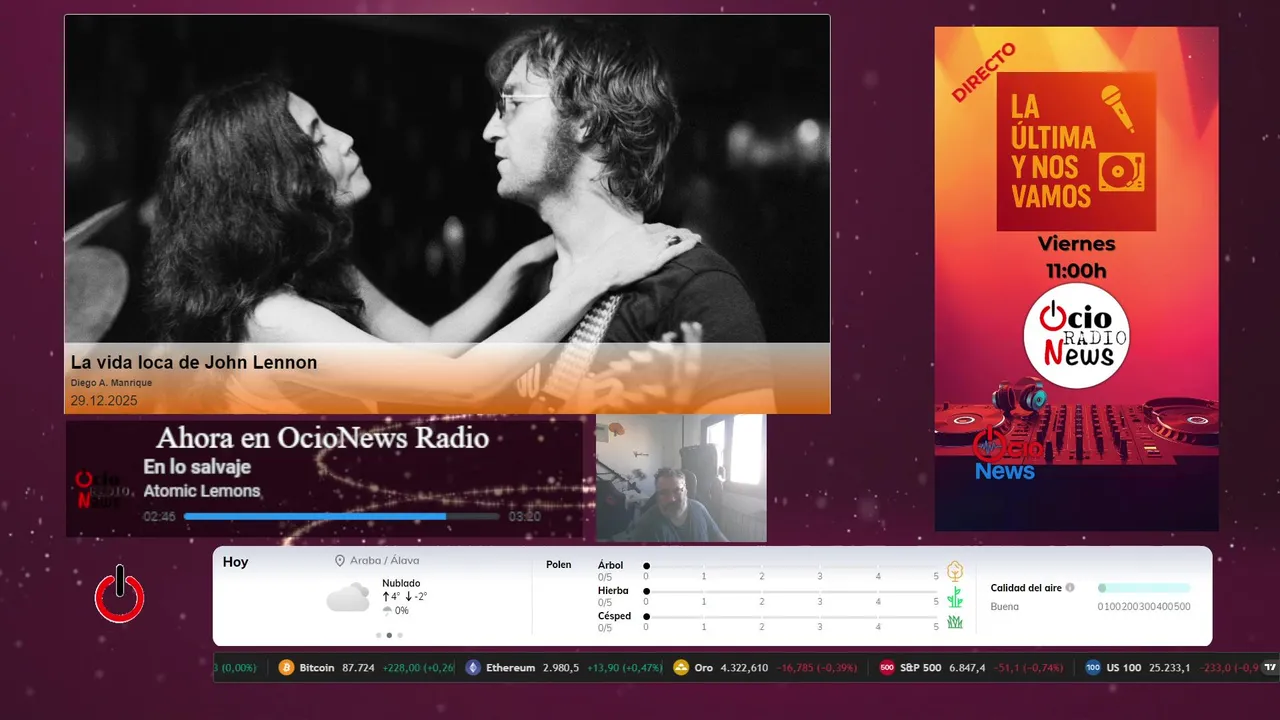Select the third weather carousel dot
The image size is (1280, 720).
click(x=400, y=635)
